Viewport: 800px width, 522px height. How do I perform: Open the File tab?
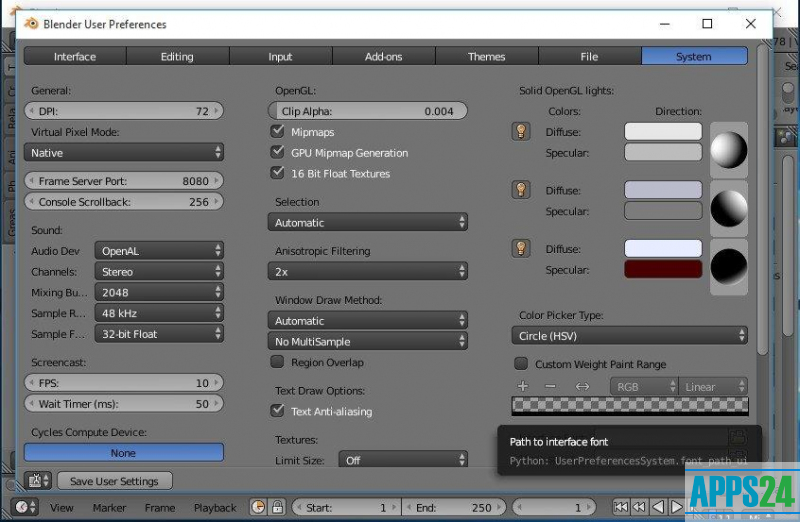click(x=589, y=56)
